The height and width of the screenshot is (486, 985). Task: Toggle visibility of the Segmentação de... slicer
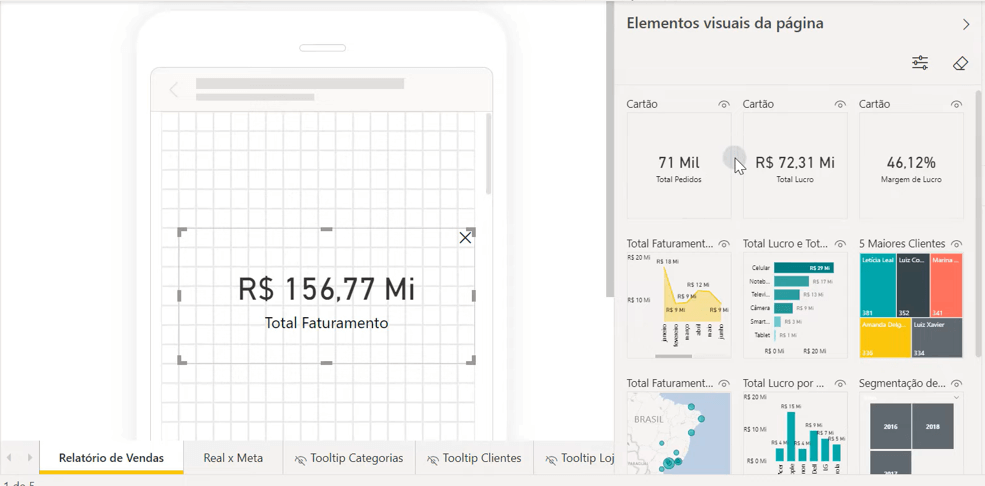coord(956,383)
